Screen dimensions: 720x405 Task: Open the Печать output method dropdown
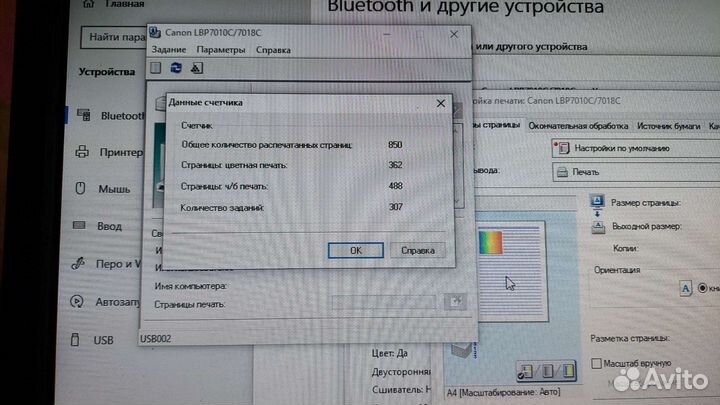pyautogui.click(x=636, y=172)
